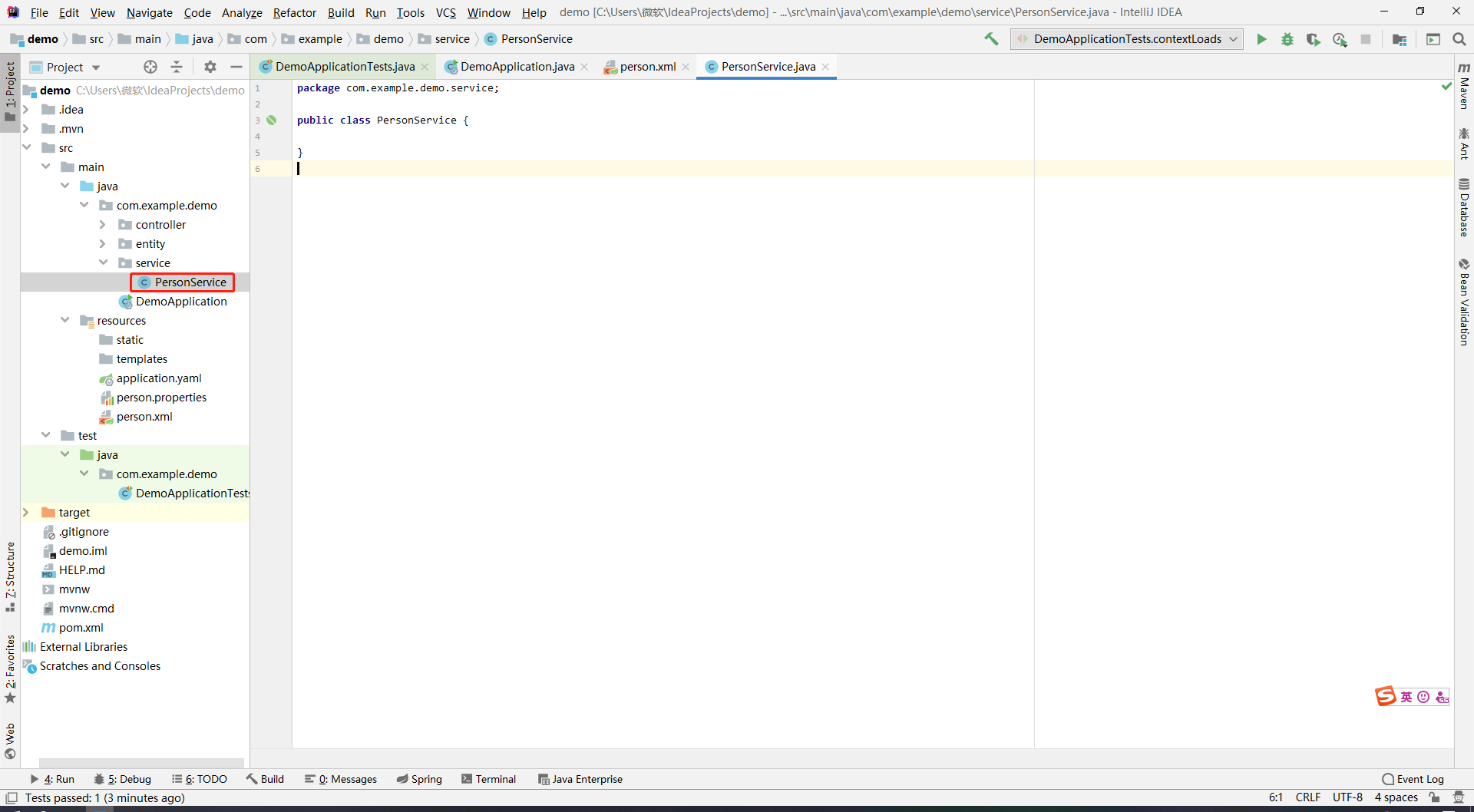Collapse the resources folder
1474x812 pixels.
[x=64, y=320]
